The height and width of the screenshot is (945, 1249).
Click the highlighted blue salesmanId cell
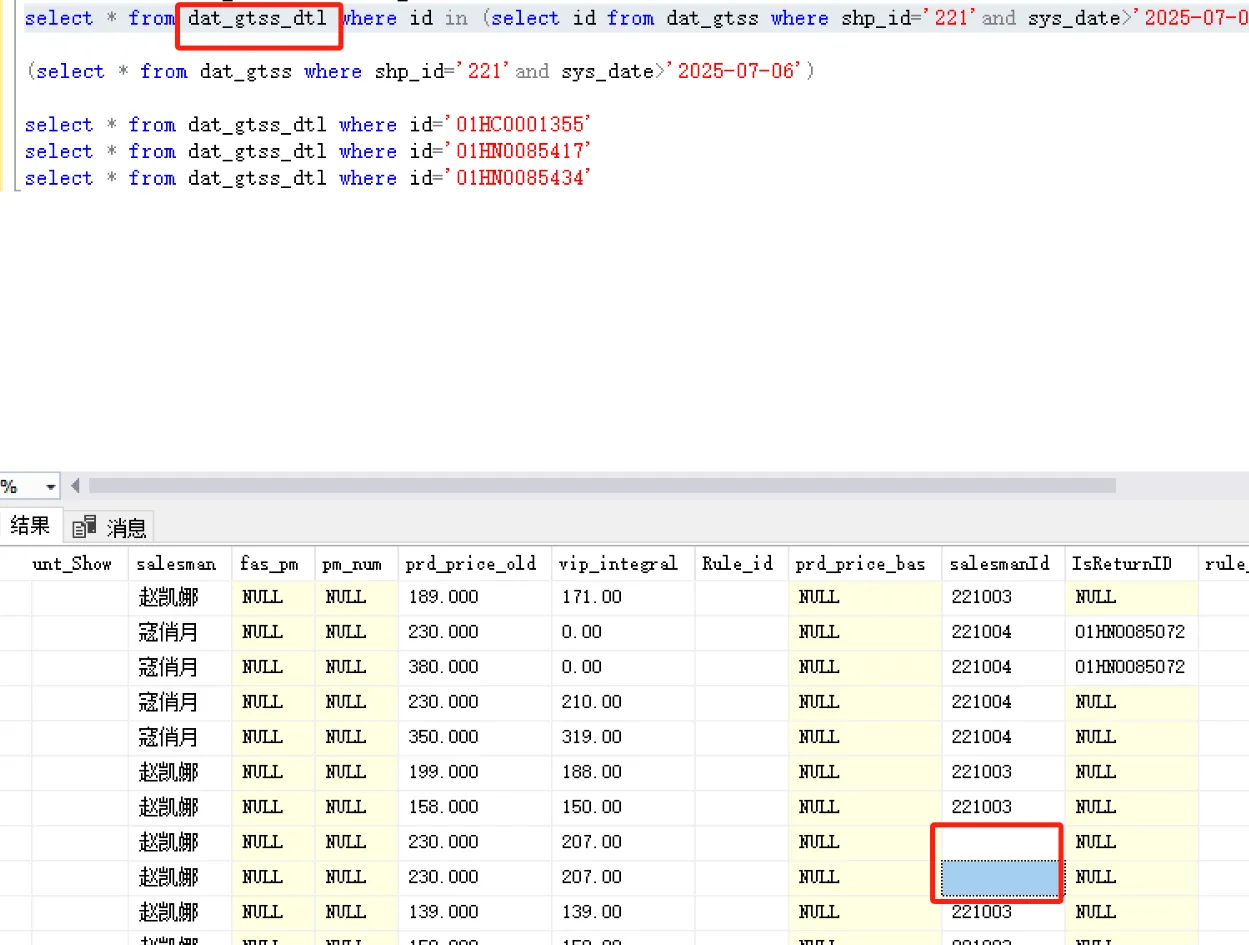pos(1000,878)
